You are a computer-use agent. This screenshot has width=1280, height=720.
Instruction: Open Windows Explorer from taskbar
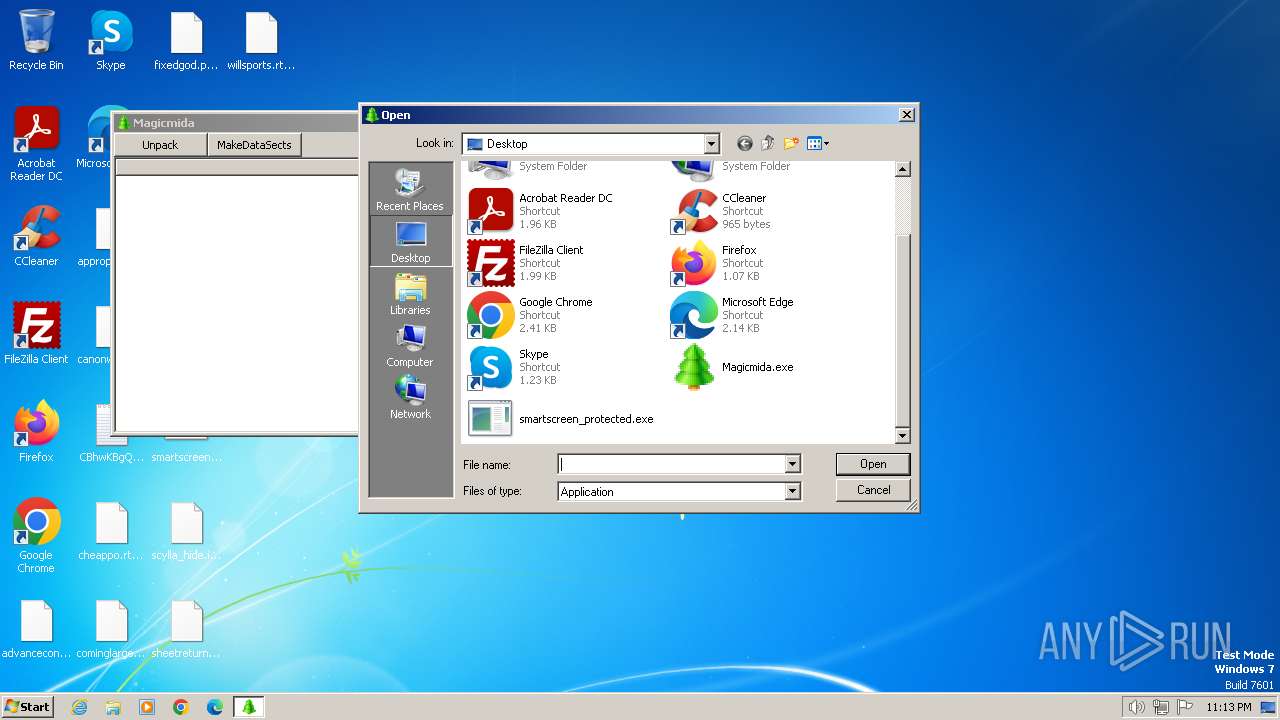coord(113,707)
